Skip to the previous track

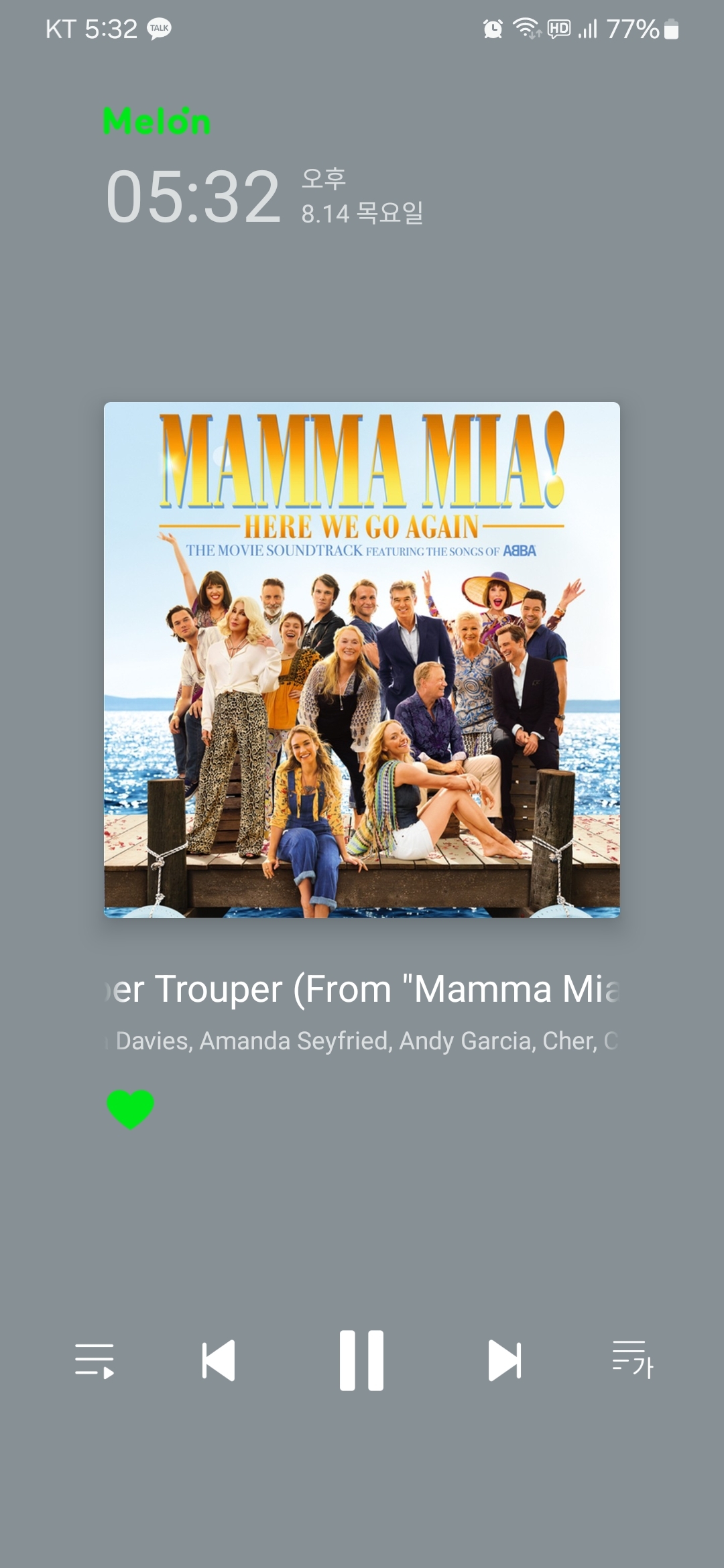tap(219, 1360)
